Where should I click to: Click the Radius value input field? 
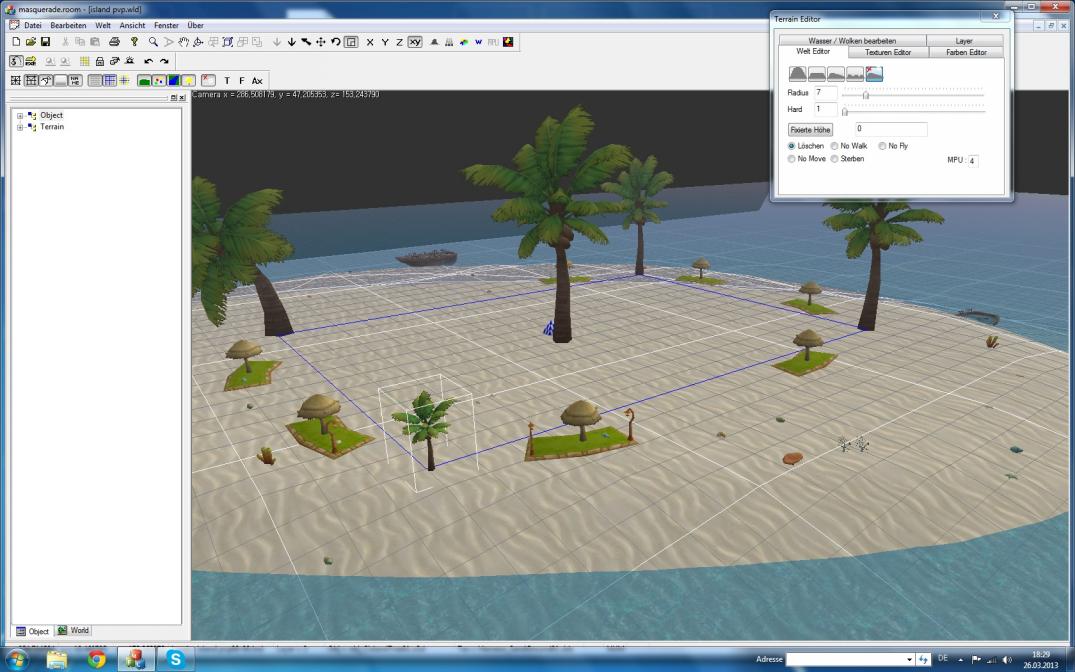coord(825,93)
